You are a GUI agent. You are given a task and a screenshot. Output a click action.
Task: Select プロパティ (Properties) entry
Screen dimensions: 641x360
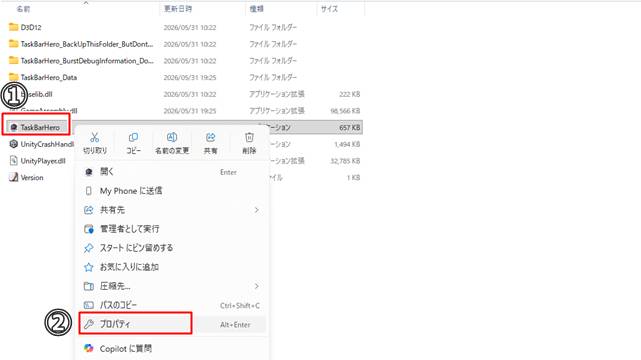172,324
